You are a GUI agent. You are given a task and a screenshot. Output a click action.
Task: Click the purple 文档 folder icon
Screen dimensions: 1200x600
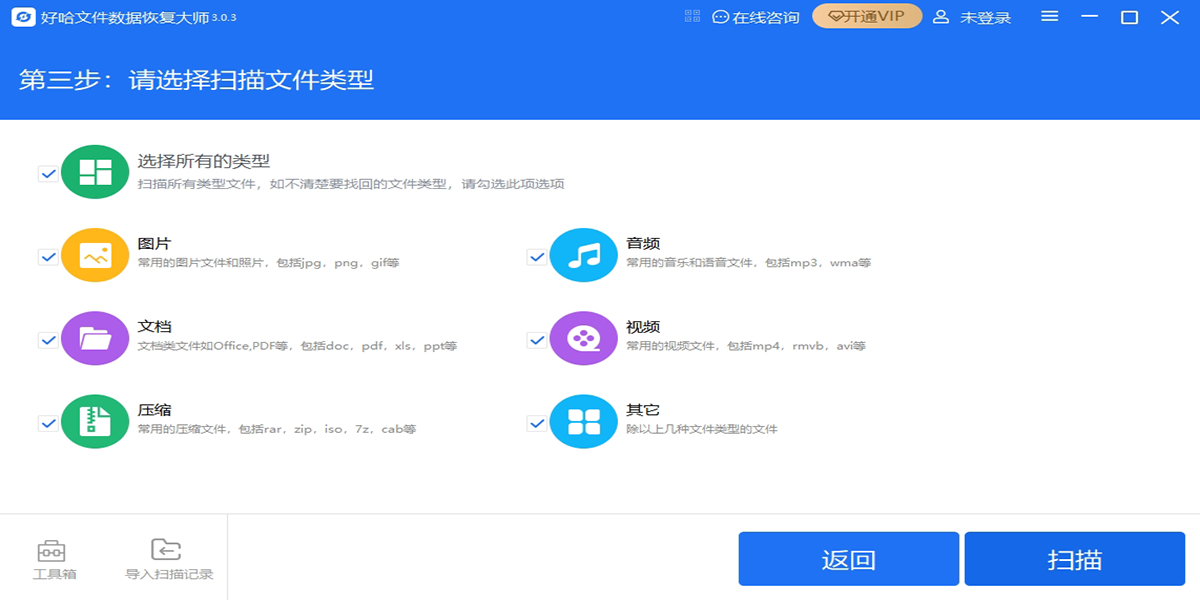click(95, 339)
